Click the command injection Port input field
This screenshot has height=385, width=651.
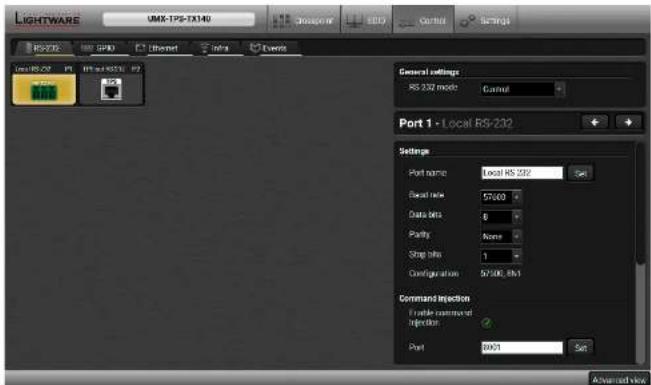coord(522,347)
